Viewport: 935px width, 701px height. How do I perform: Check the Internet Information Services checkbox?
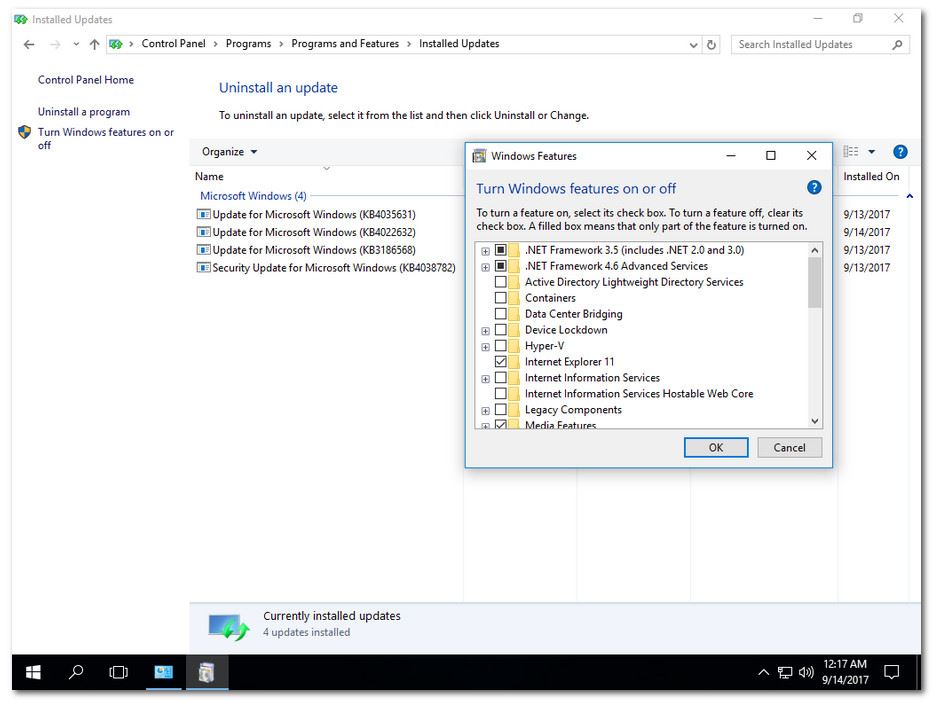coord(501,377)
